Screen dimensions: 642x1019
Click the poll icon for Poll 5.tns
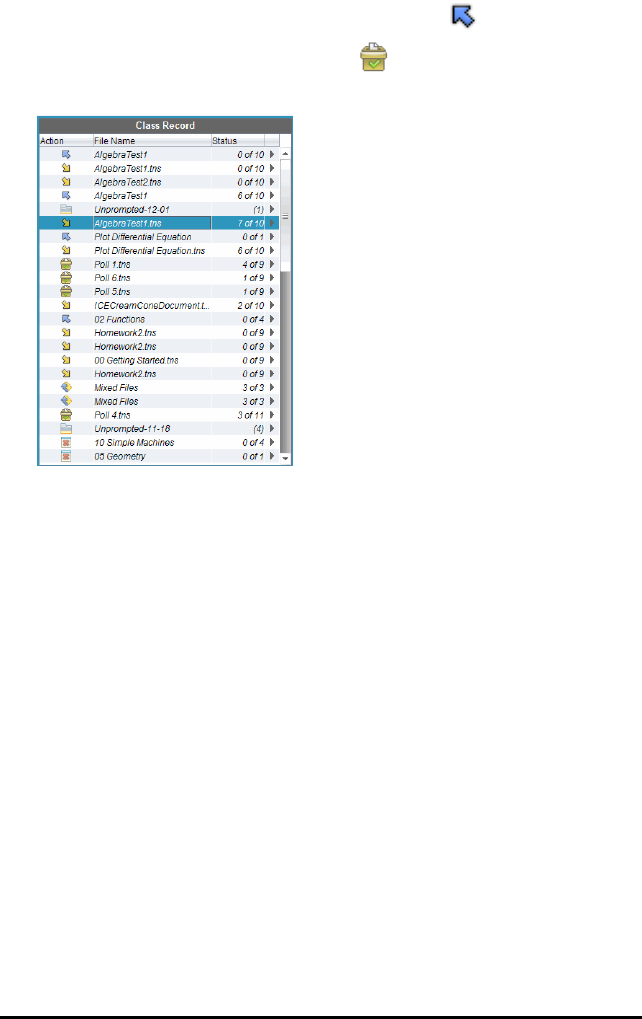66,292
